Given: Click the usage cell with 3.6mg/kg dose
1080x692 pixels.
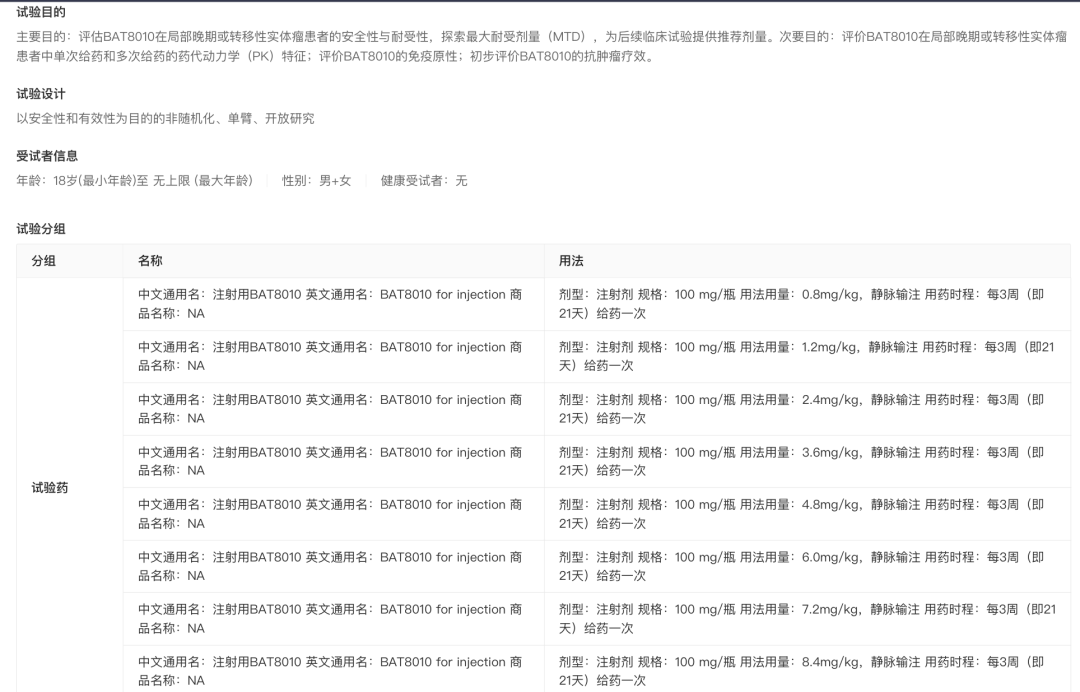Looking at the screenshot, I should coord(807,461).
